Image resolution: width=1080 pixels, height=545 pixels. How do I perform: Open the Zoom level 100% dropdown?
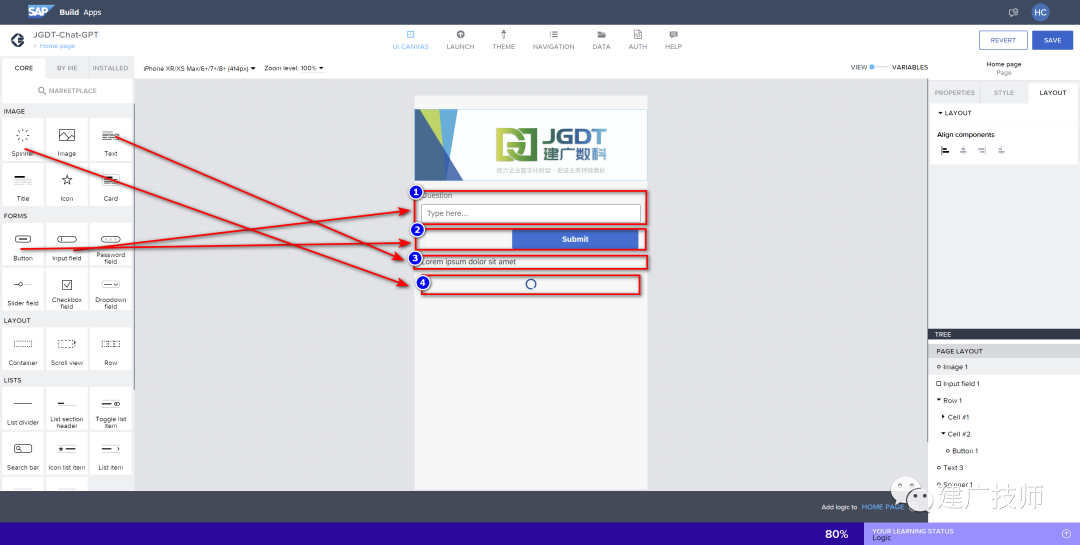click(294, 68)
